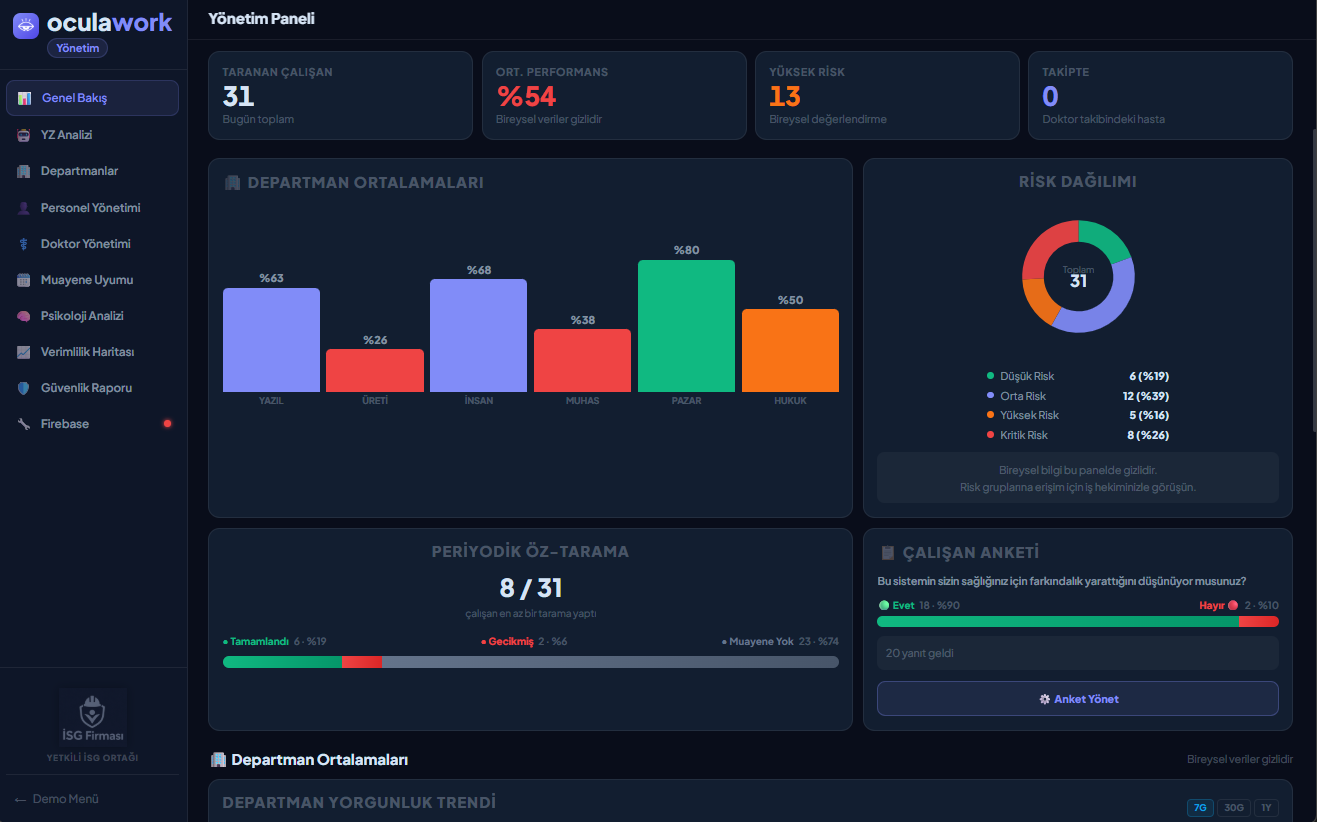Viewport: 1317px width, 822px height.
Task: Click the Departman Ortalamaları building icon
Action: [x=219, y=760]
